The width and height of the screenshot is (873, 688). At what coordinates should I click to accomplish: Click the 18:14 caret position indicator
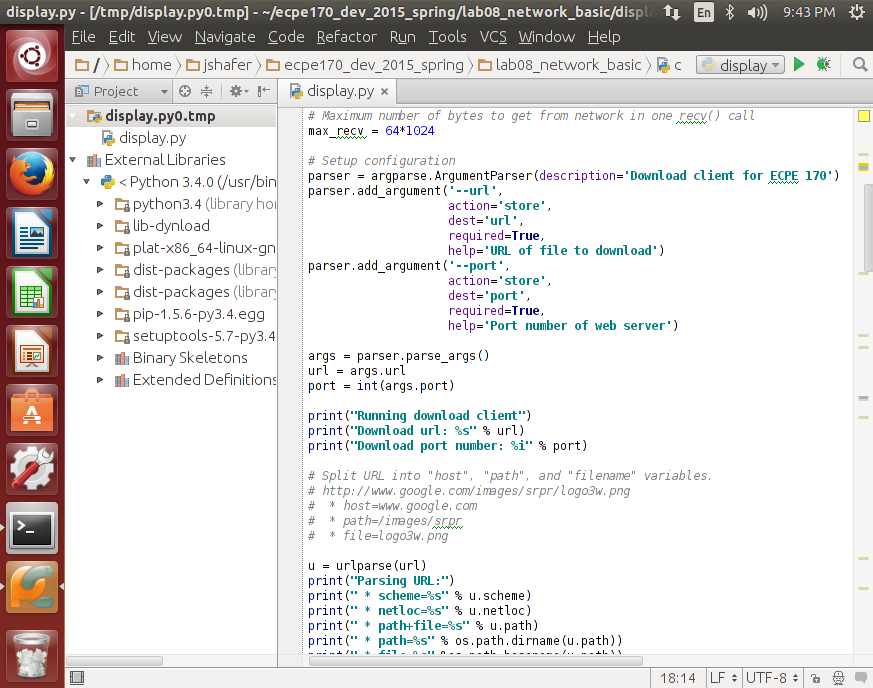(678, 677)
